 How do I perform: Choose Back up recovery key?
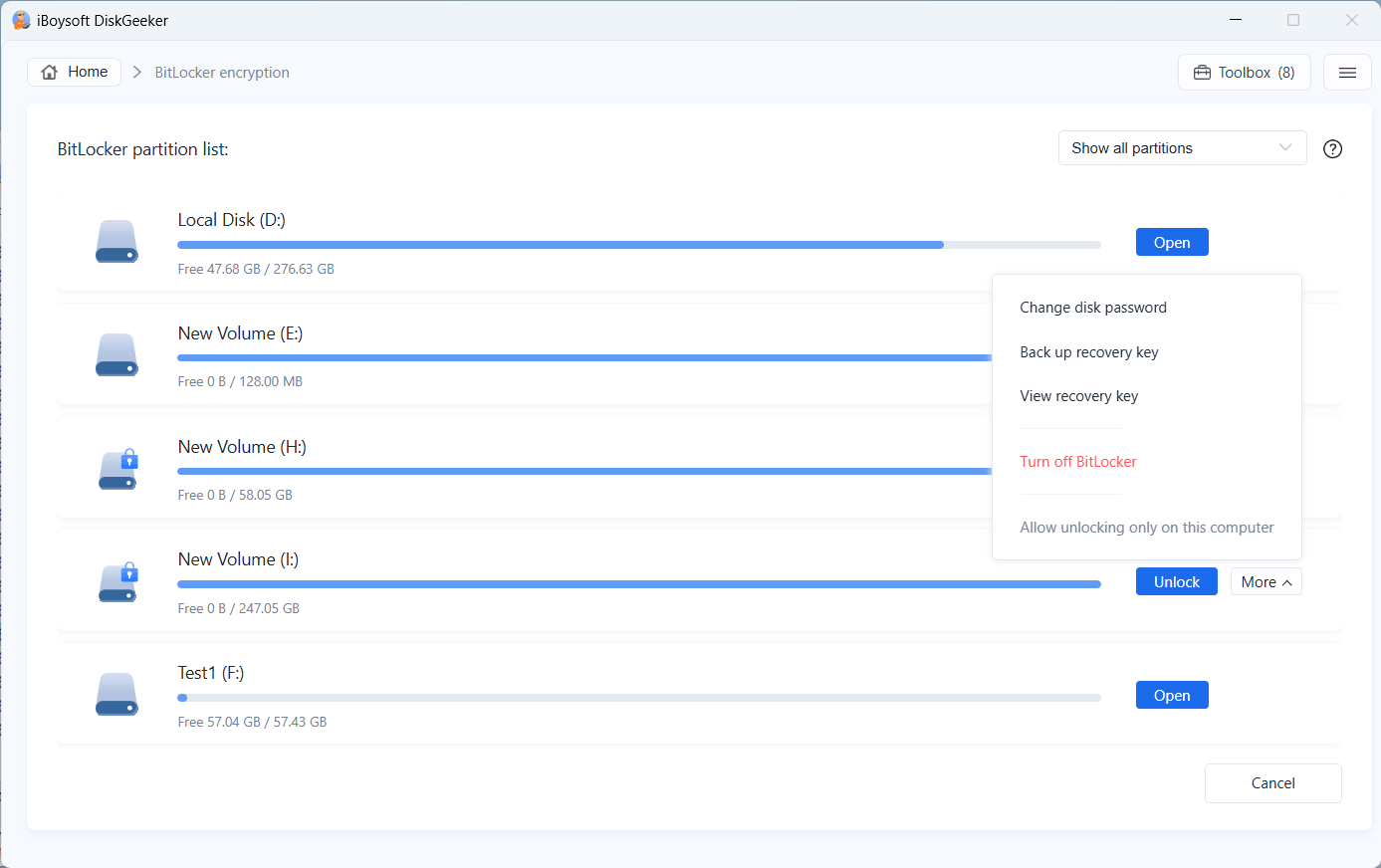point(1089,352)
